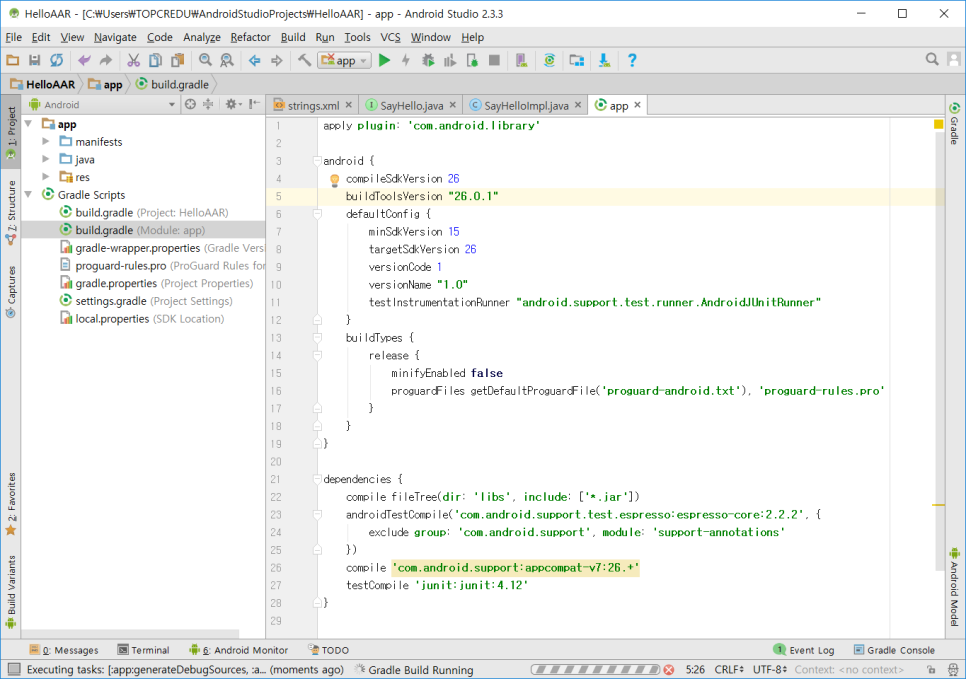The image size is (966, 679).
Task: Click the Sync Project with Gradle Files icon
Action: click(550, 60)
